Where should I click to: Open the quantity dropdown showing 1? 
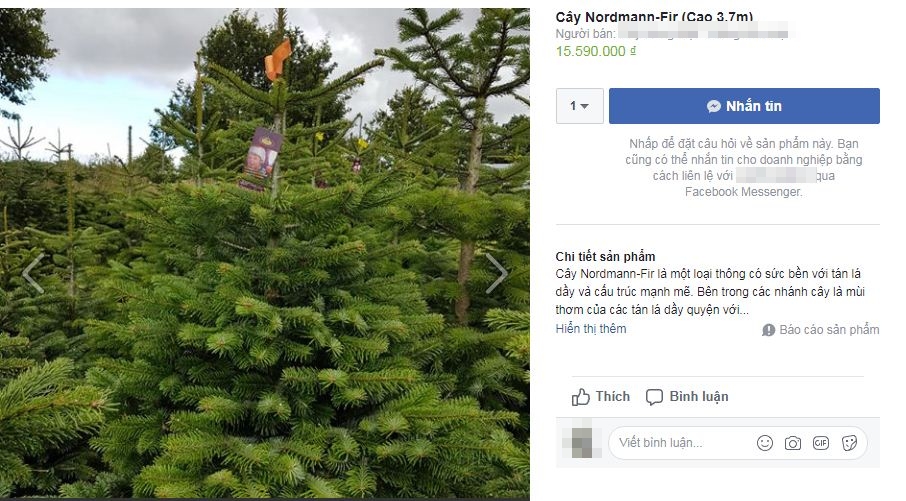click(580, 106)
